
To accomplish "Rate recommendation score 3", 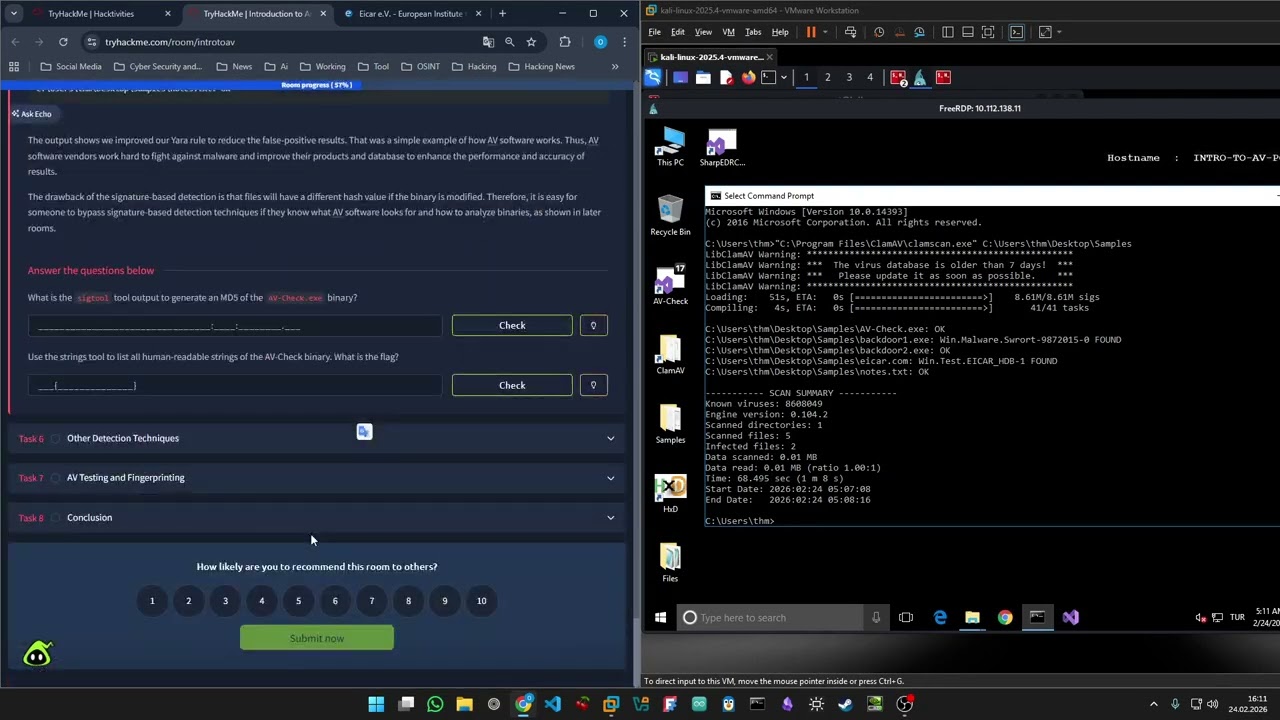I will coord(225,601).
